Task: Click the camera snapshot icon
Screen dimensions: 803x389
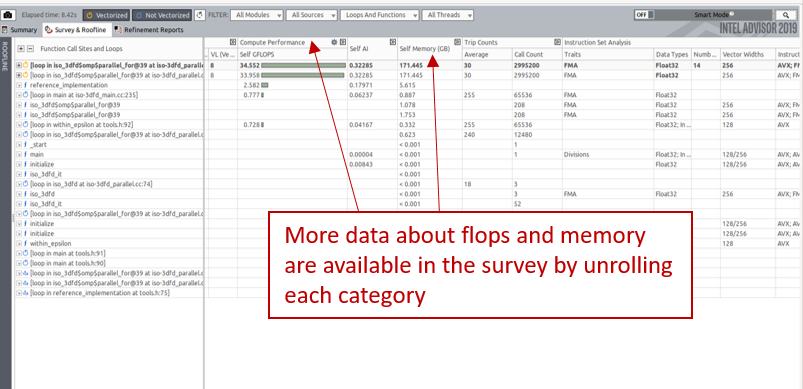Action: 8,15
